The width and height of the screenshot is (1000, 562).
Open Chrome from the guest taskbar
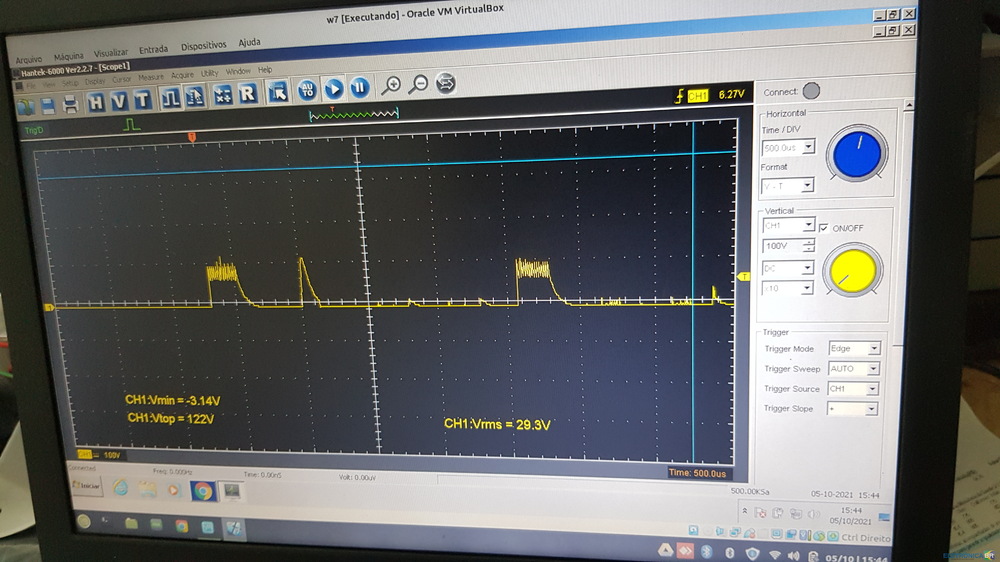point(202,491)
